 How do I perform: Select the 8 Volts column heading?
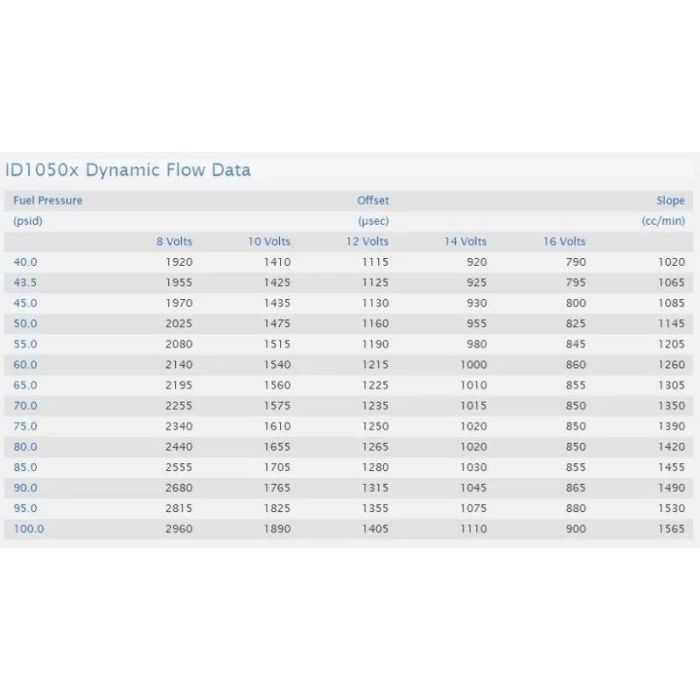click(174, 241)
